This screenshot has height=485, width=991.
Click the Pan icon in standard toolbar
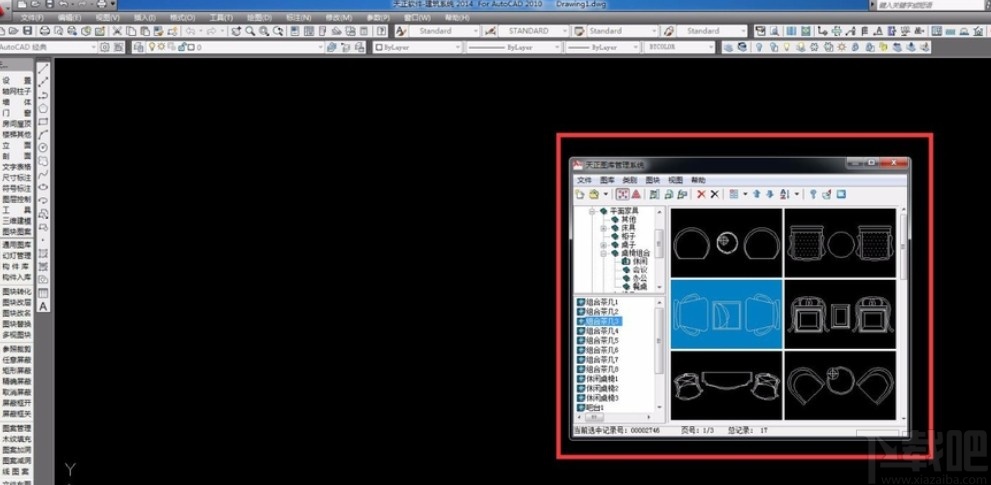236,31
